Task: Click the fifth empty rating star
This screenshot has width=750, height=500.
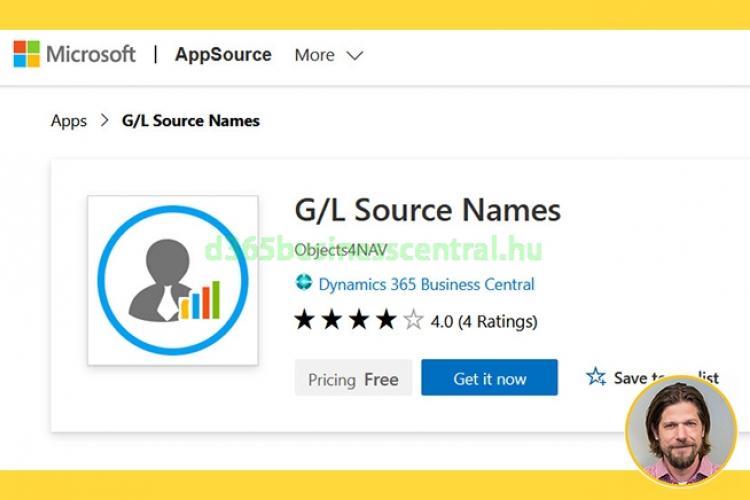Action: tap(413, 321)
